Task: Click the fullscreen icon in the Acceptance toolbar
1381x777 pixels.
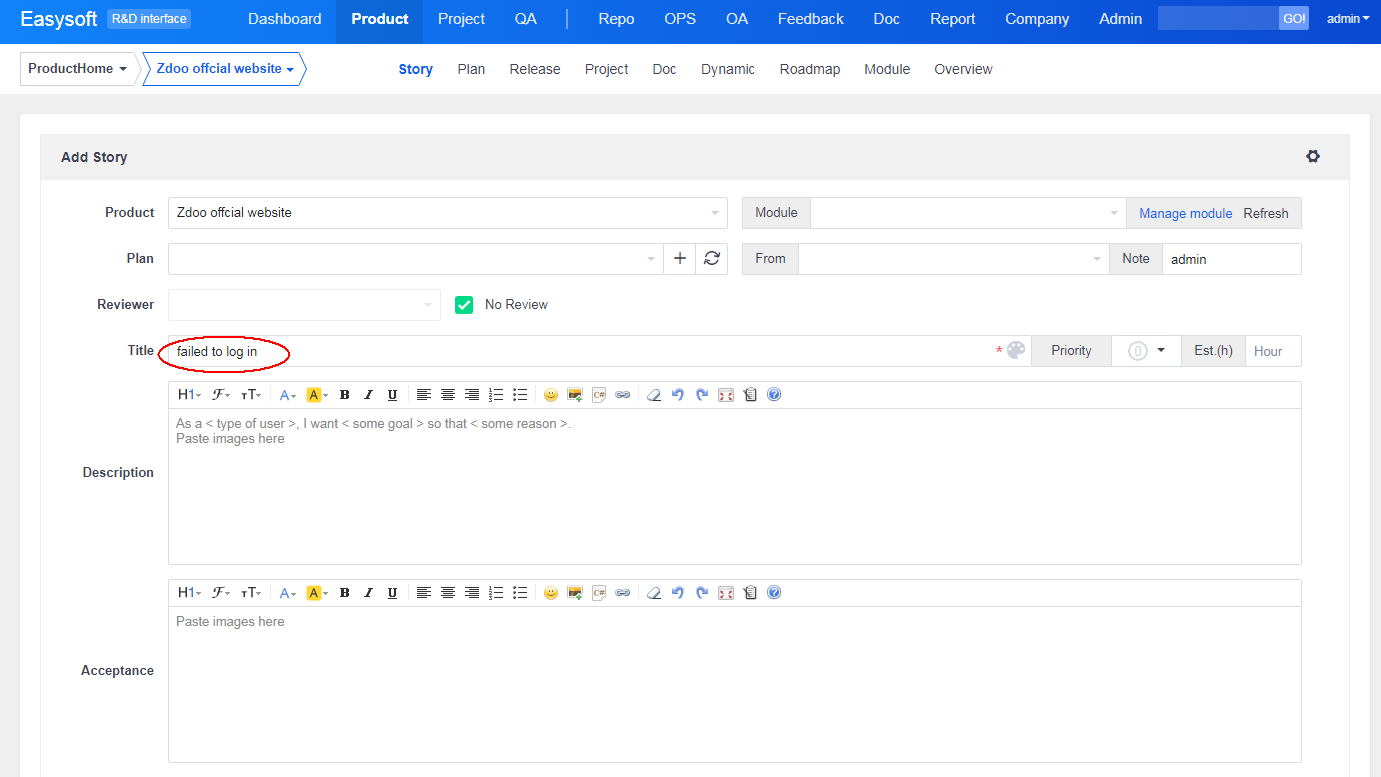Action: [726, 593]
